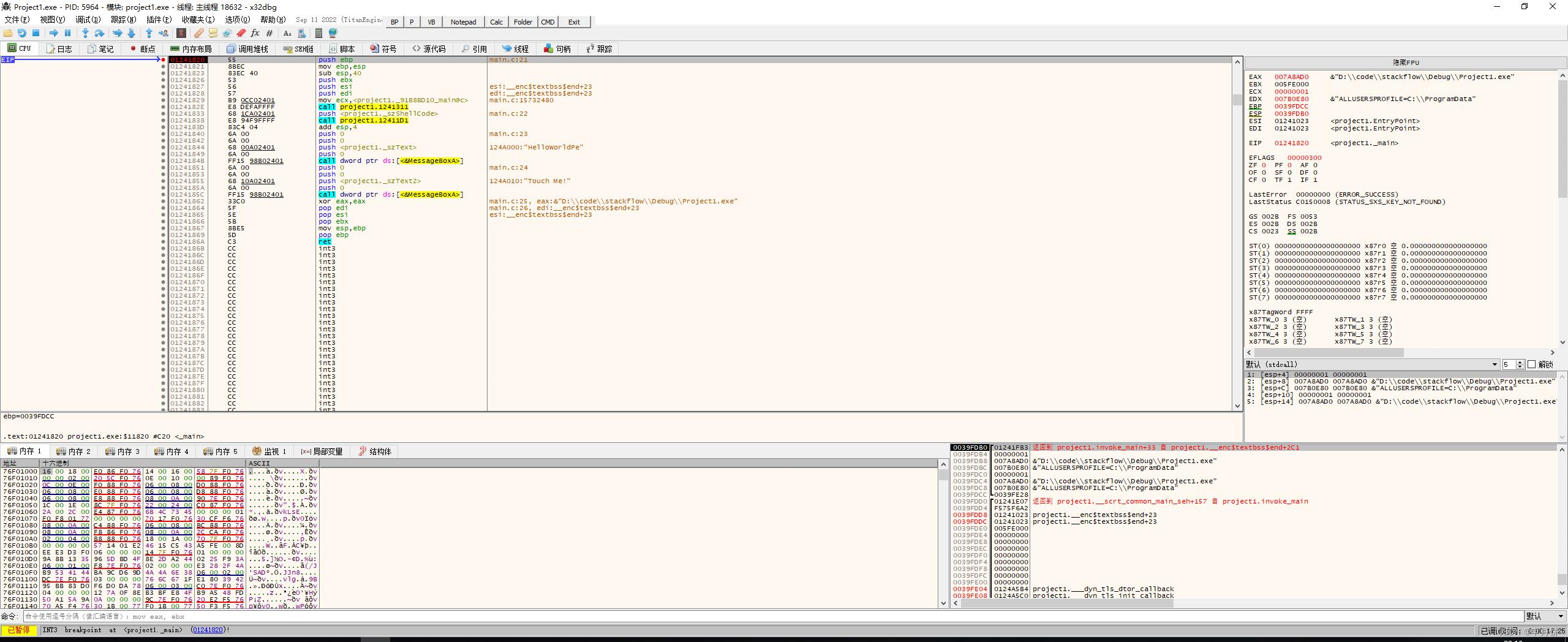Switch to the 符号 tab
The image size is (1568, 642).
point(383,49)
